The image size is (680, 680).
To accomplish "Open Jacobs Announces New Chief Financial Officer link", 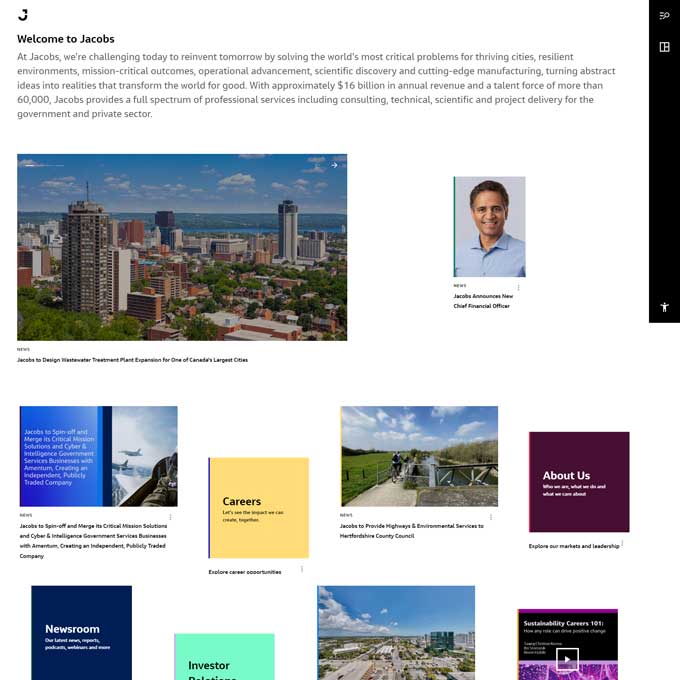I will click(483, 301).
